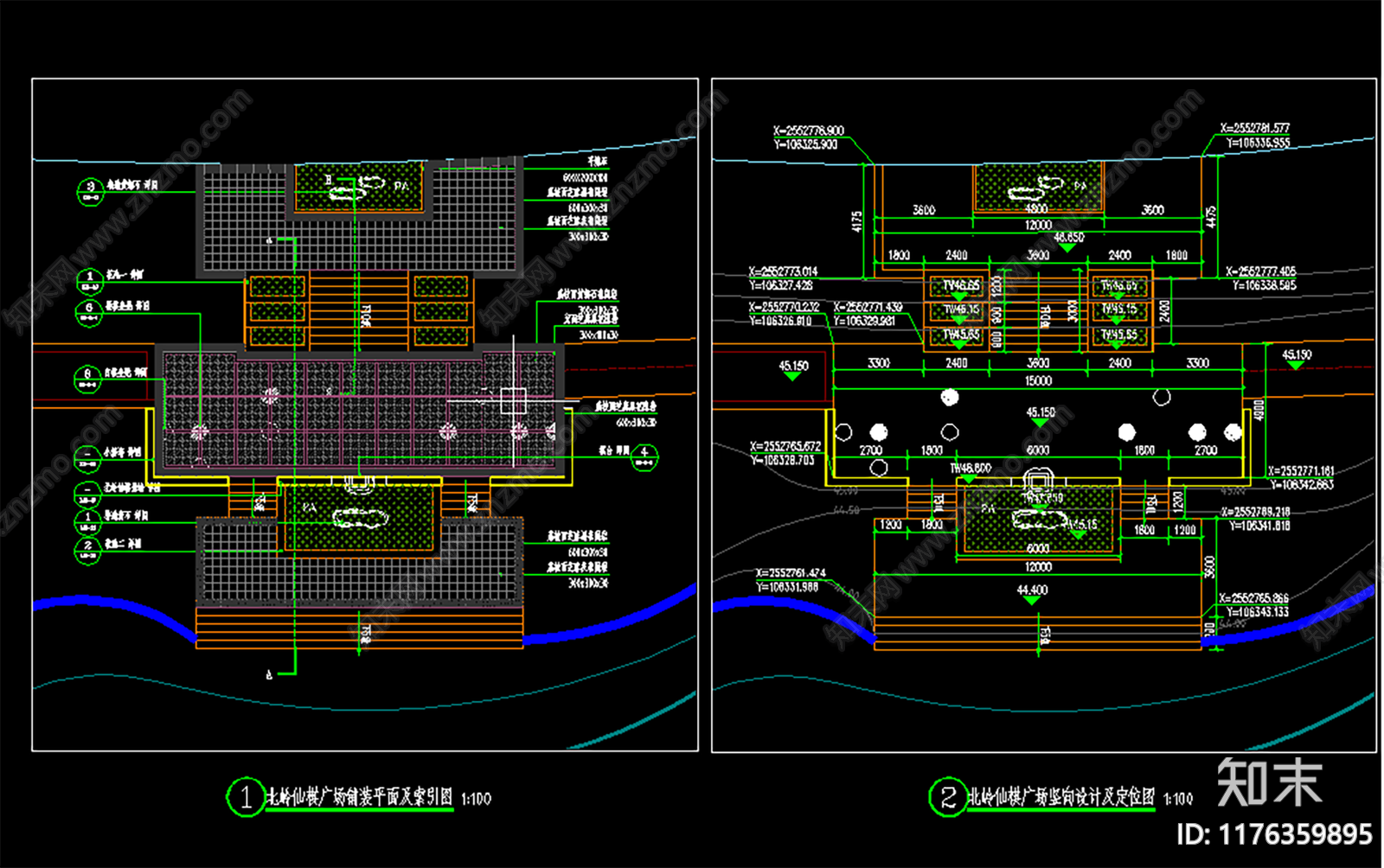Pick the coordinate text X=2552765.672
Image resolution: width=1384 pixels, height=868 pixels.
click(785, 447)
